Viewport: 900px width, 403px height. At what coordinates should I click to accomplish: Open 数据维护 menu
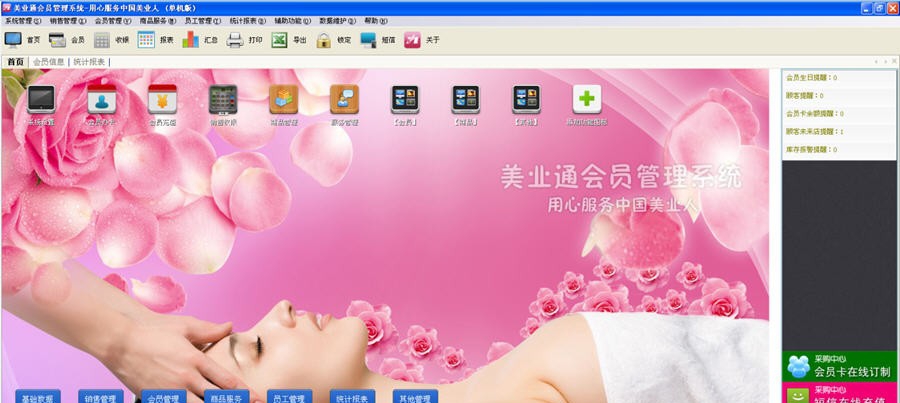pyautogui.click(x=338, y=21)
